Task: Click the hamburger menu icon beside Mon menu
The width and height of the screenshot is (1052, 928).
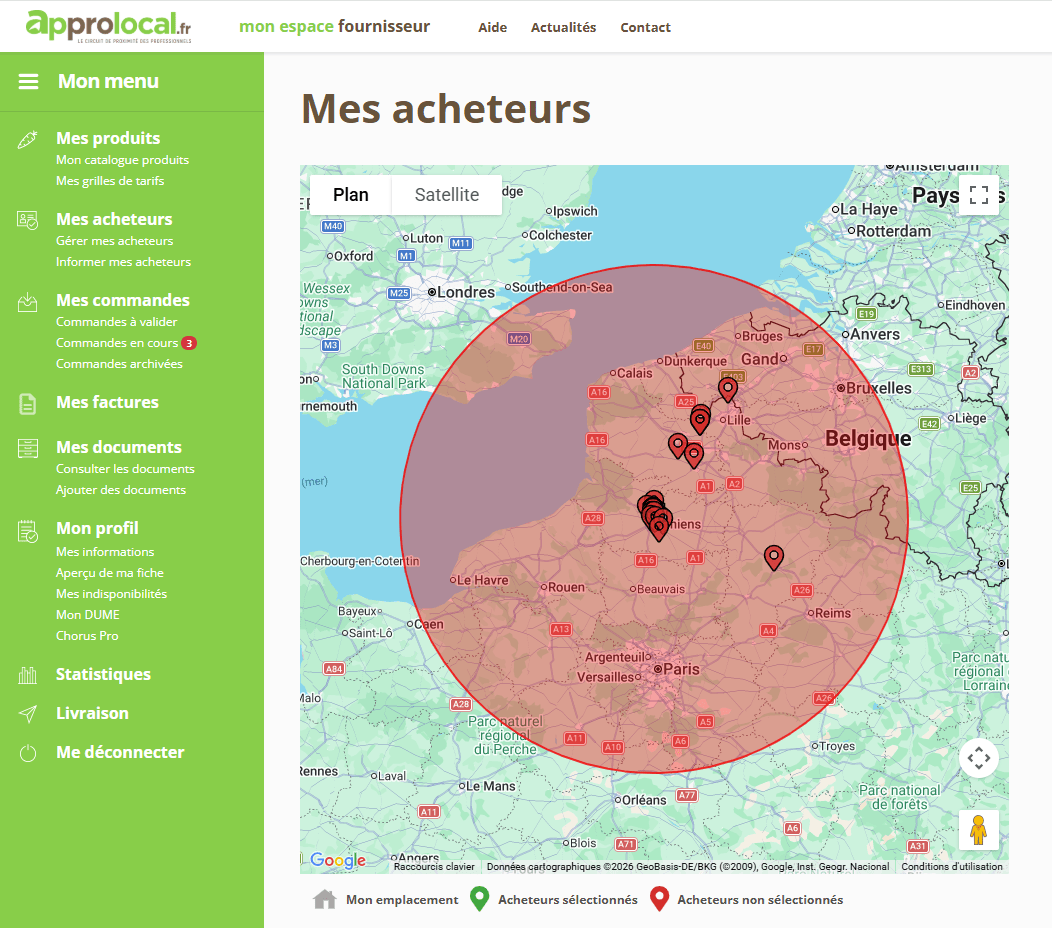Action: tap(28, 82)
